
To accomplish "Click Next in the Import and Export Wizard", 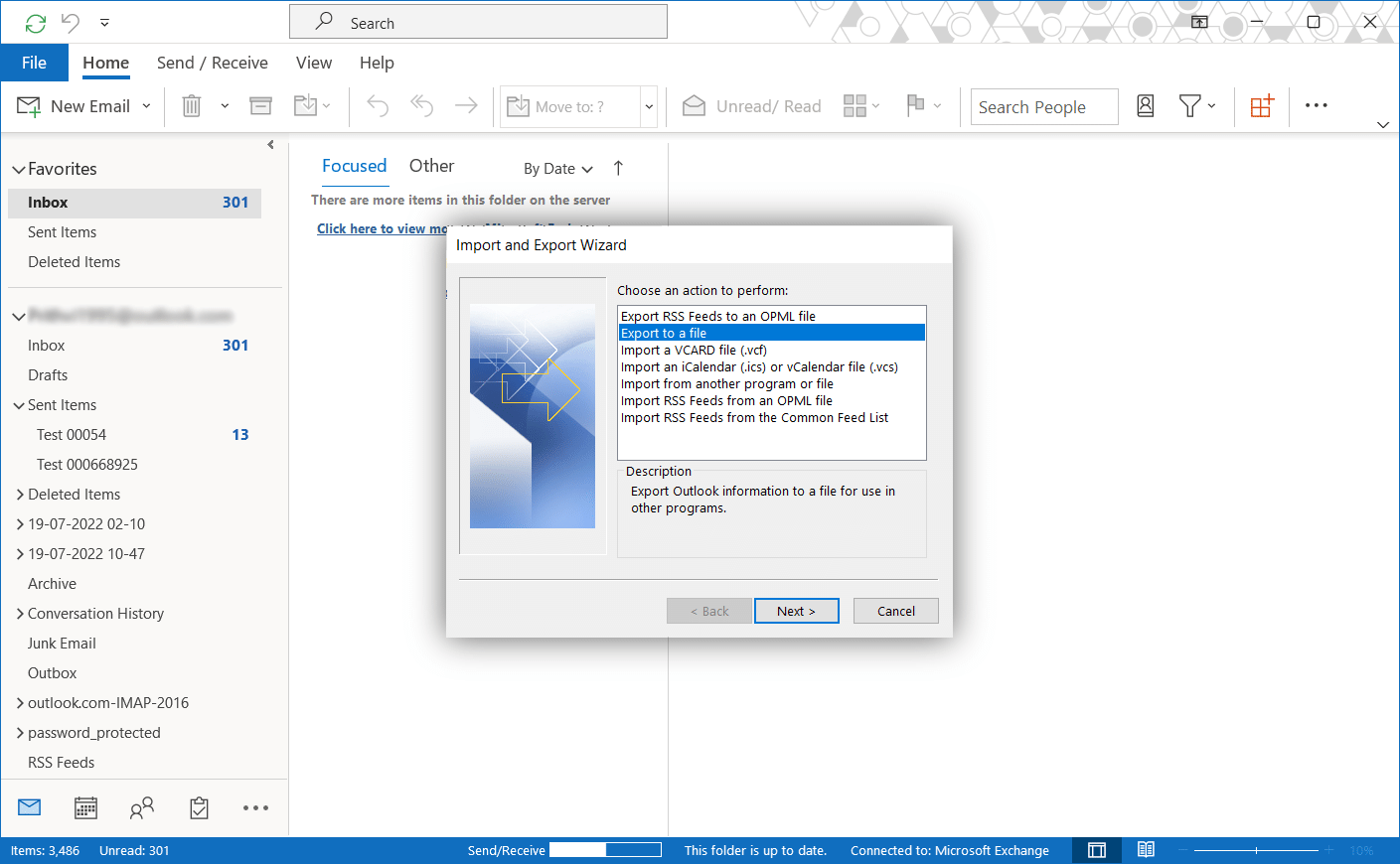I will 796,611.
